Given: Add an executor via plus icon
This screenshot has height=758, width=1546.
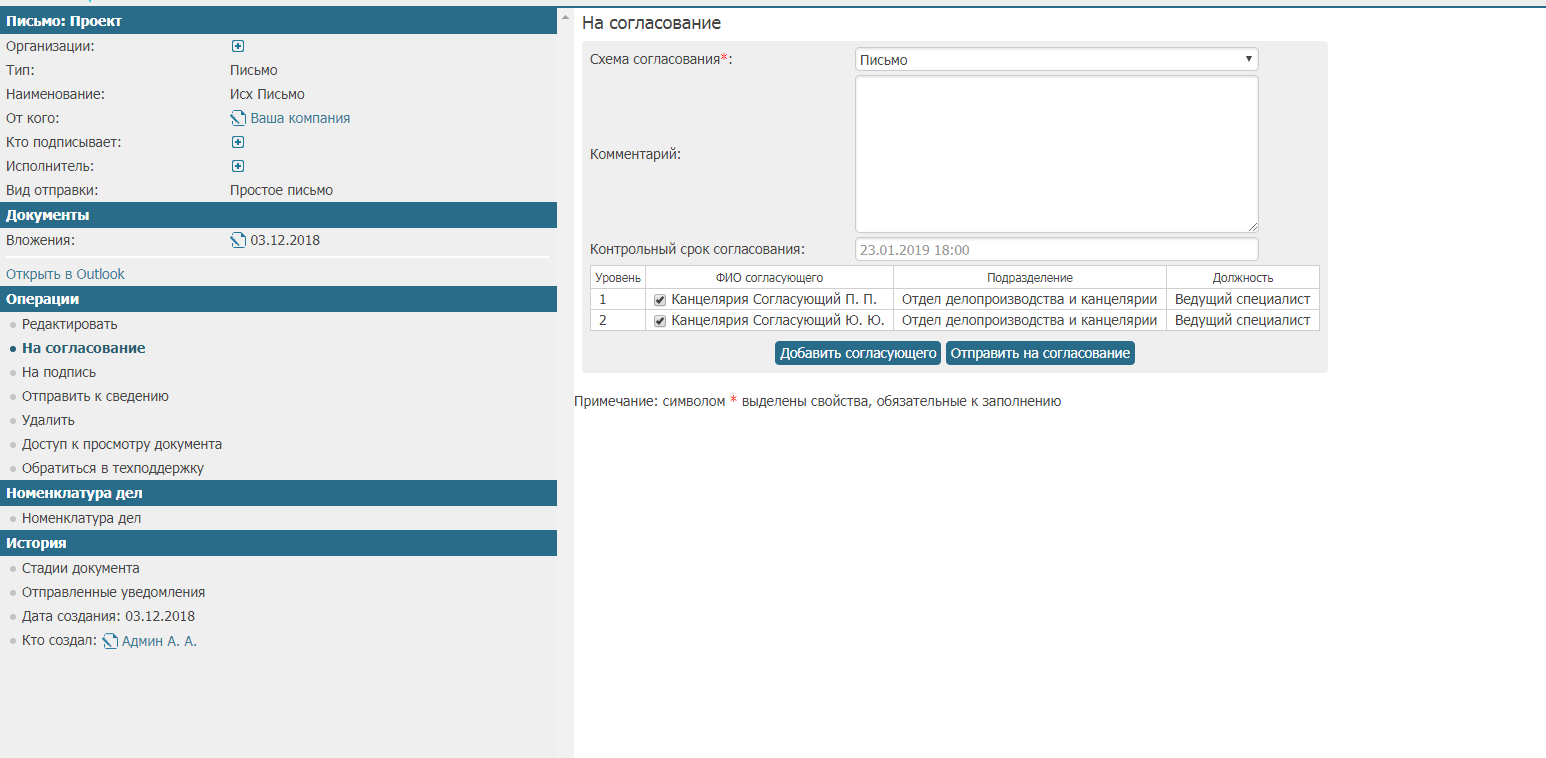Looking at the screenshot, I should (x=238, y=166).
